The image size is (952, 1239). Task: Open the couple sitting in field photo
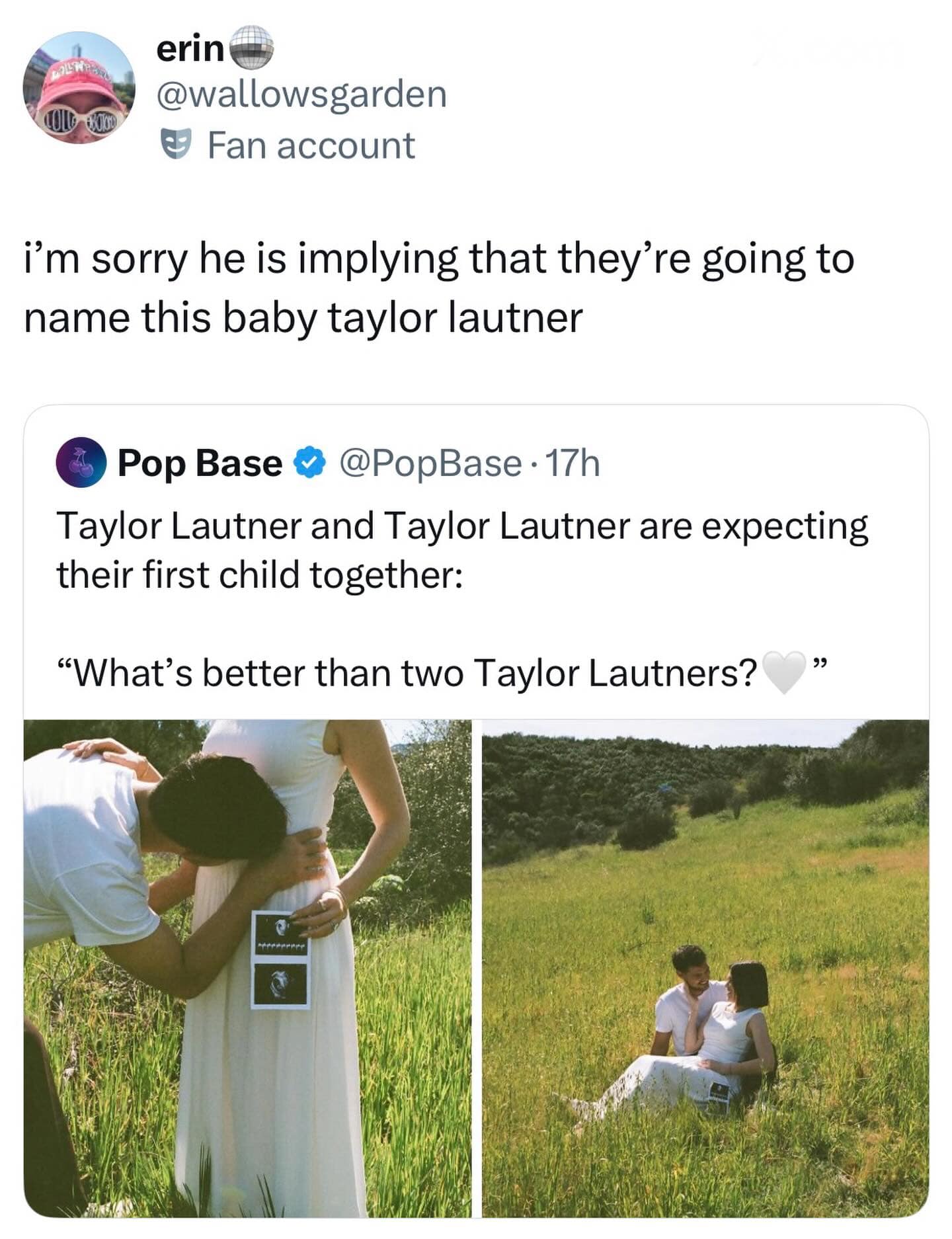pos(705,969)
